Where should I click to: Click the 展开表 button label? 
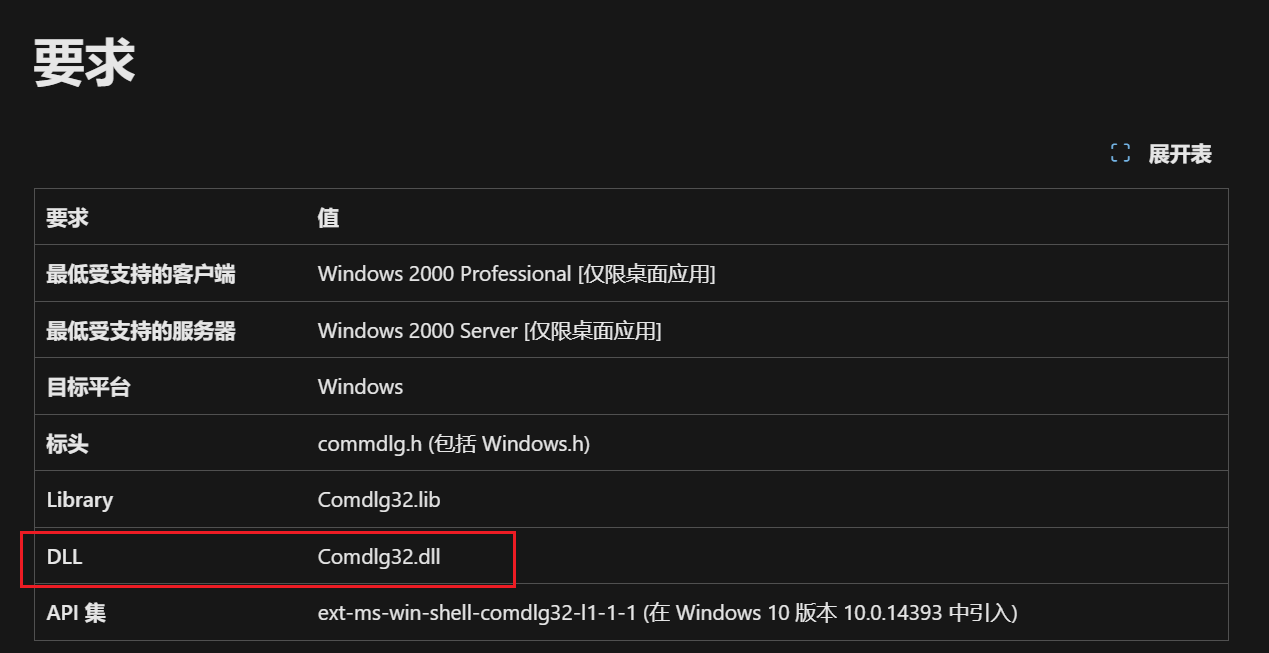1180,154
